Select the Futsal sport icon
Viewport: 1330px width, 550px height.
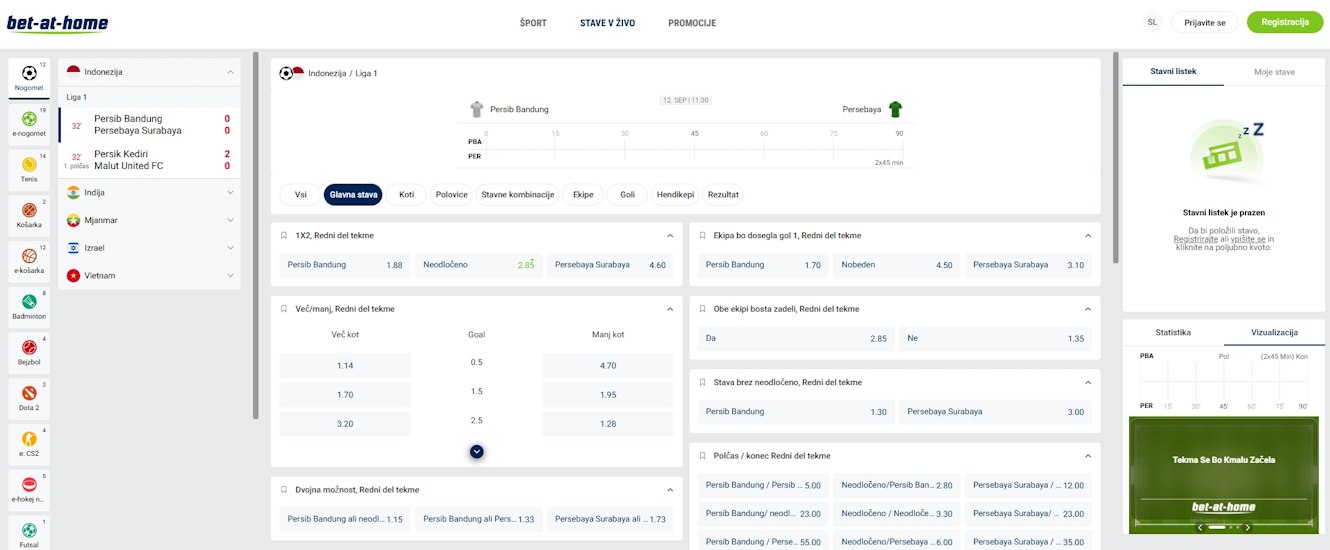click(29, 534)
